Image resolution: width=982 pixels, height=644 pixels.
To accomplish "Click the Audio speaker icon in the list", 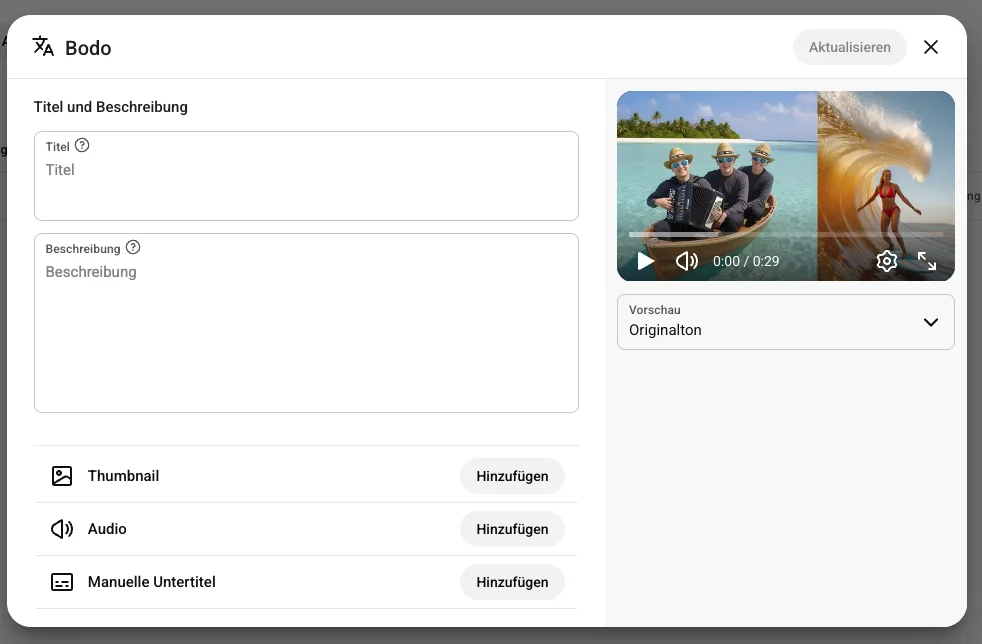I will pos(62,529).
